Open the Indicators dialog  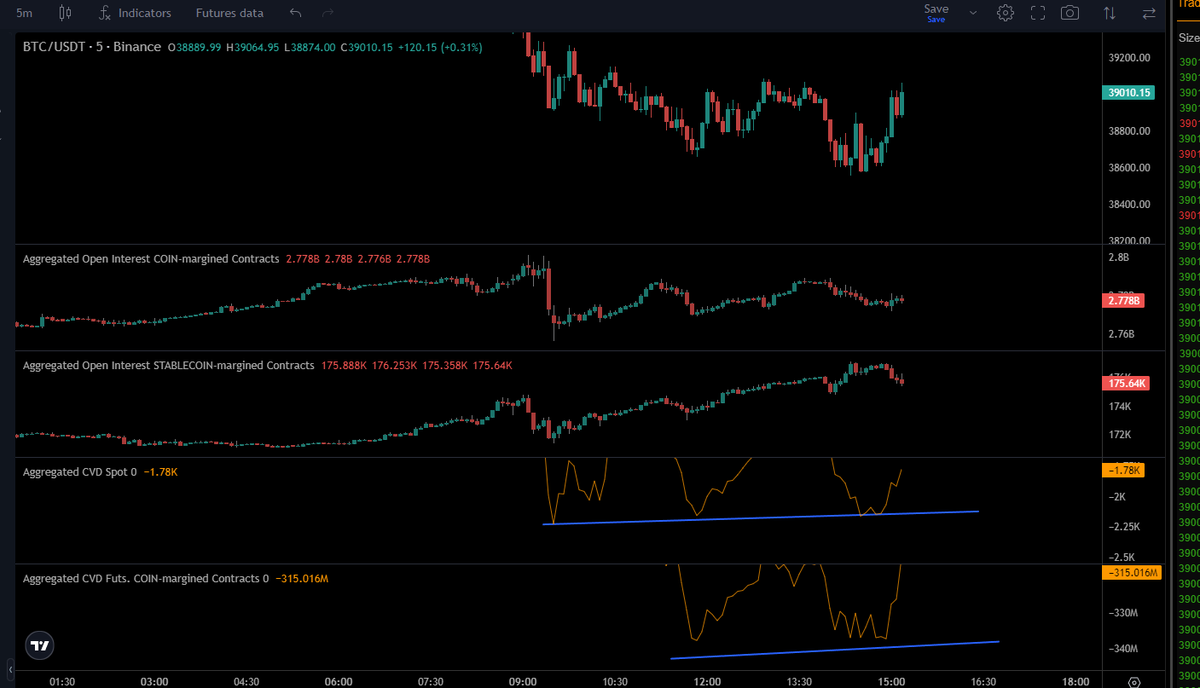coord(135,13)
